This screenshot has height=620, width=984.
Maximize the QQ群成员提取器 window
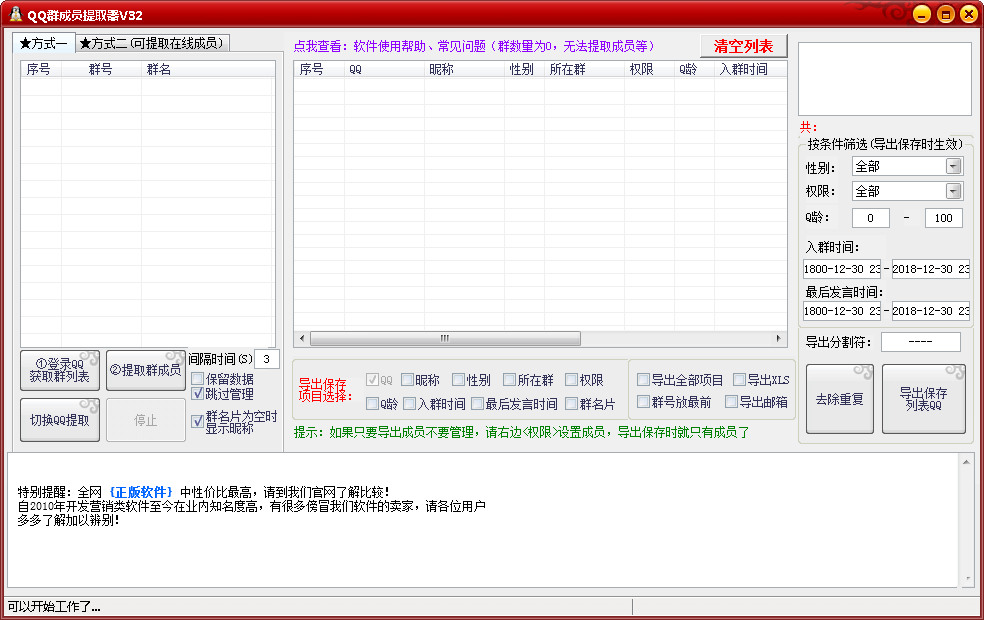946,14
